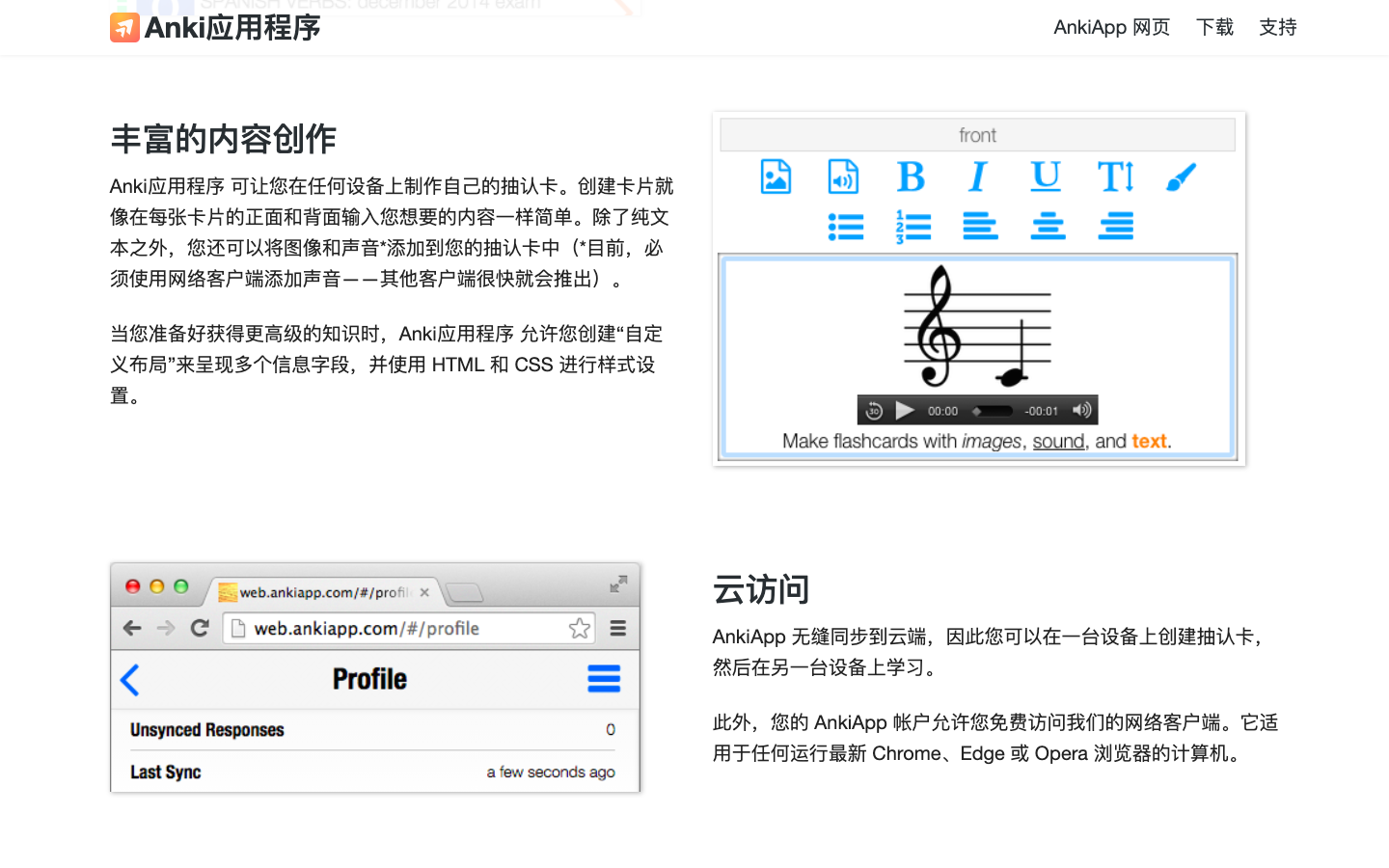Click the orange word text
The width and height of the screenshot is (1389, 868).
point(1149,441)
